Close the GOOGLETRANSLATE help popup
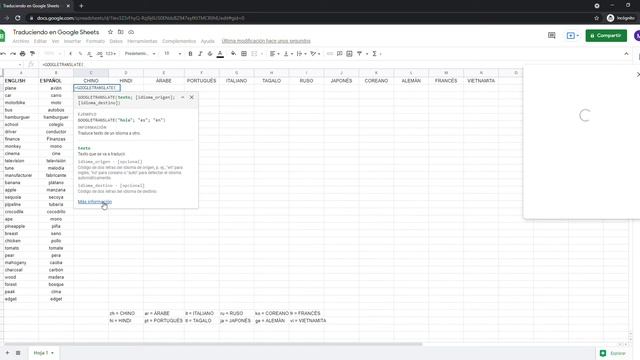 (x=191, y=97)
